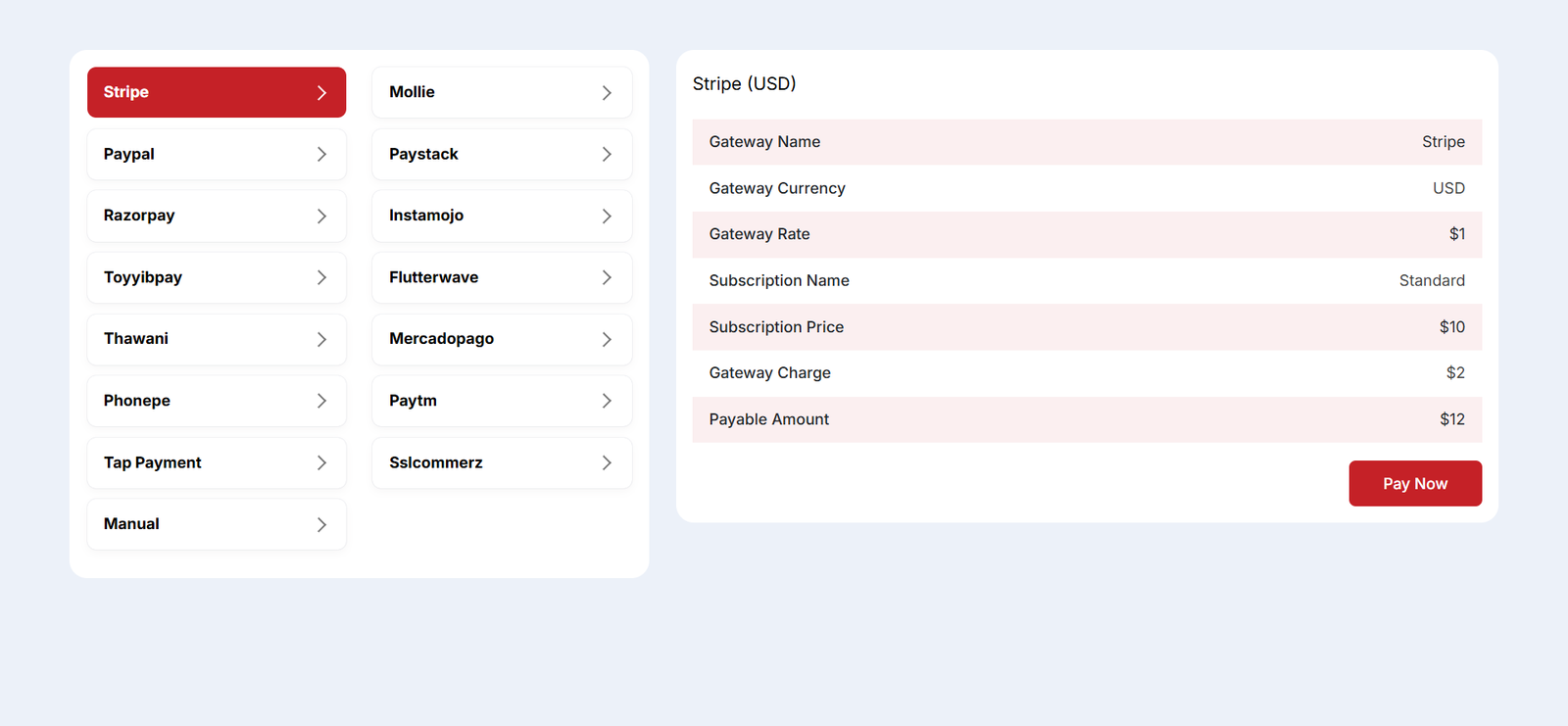Click the Stripe (USD) heading
The width and height of the screenshot is (1568, 726).
click(x=744, y=84)
